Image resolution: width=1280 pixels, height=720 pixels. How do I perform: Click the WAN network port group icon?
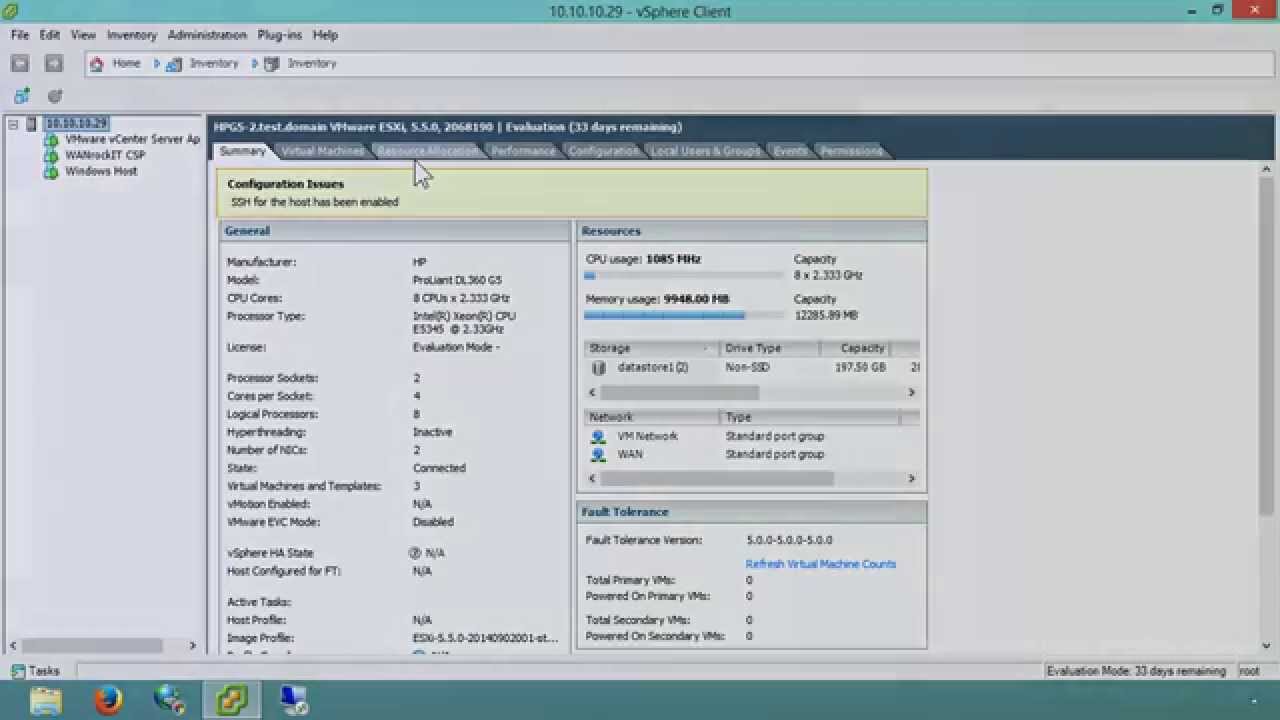click(x=598, y=454)
